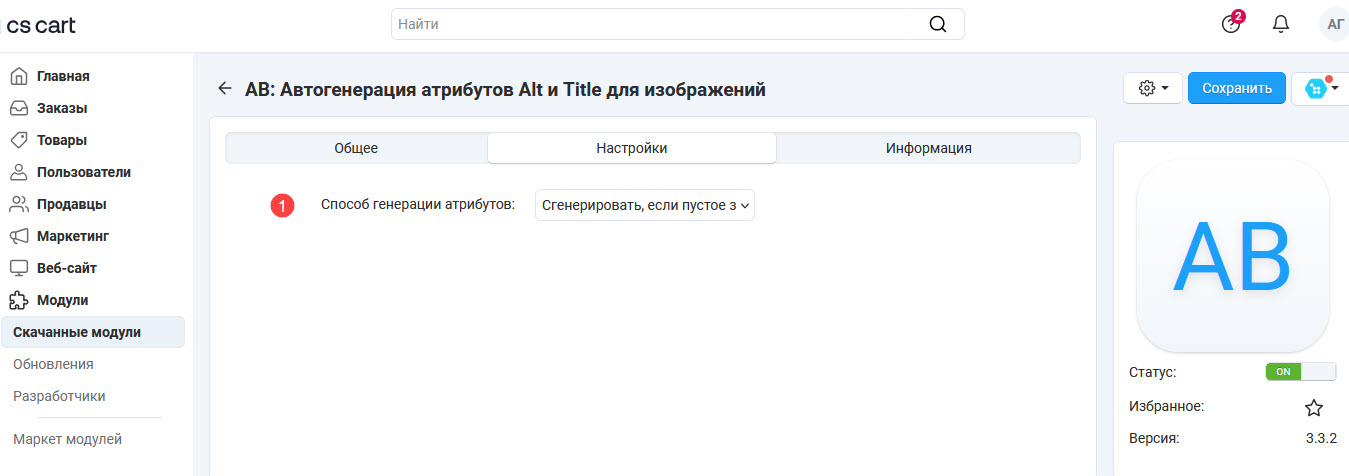Screen dimensions: 1349x476
Task: Focus the Найти search field
Action: click(678, 24)
